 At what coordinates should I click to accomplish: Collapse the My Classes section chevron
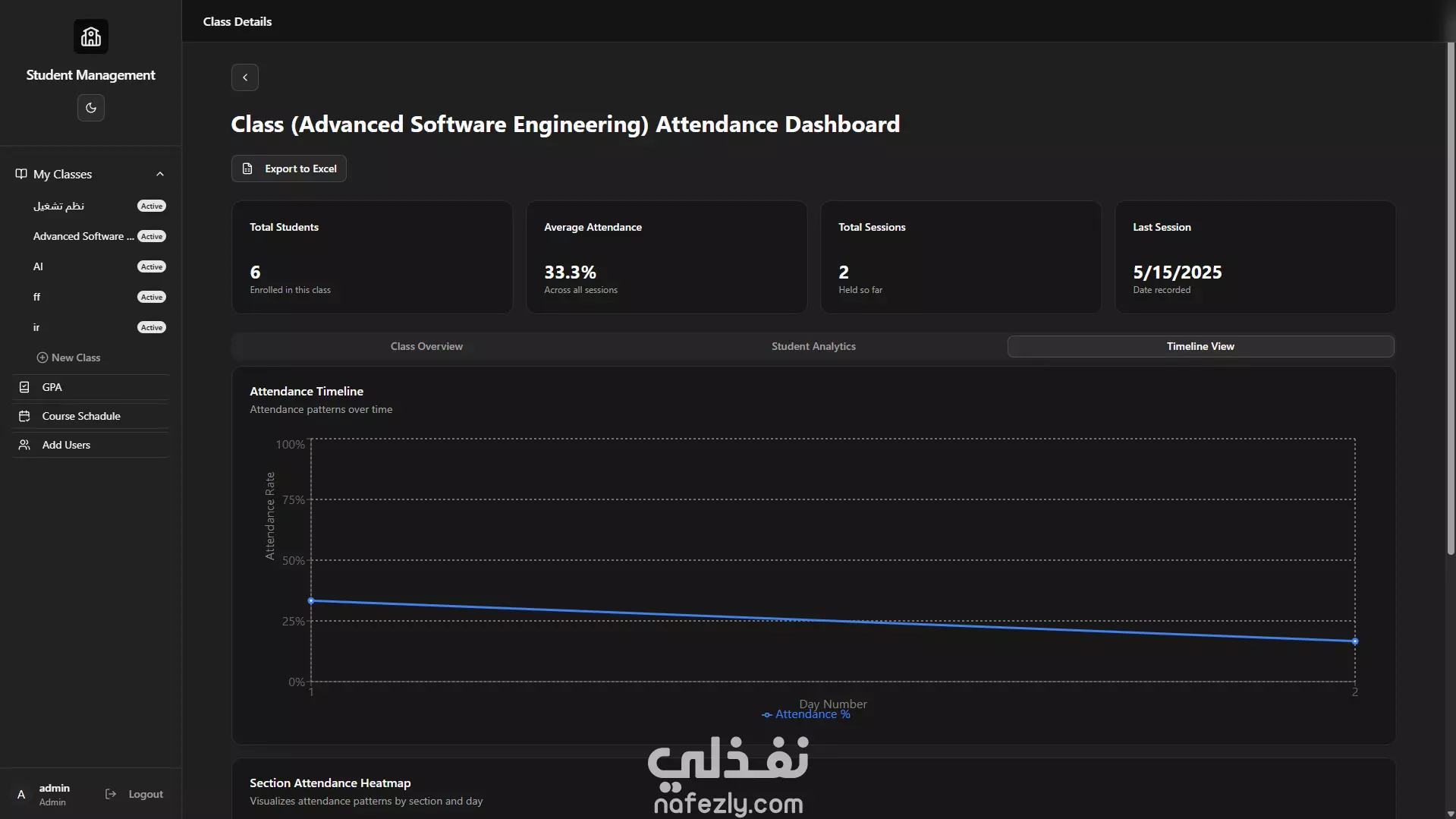click(160, 174)
